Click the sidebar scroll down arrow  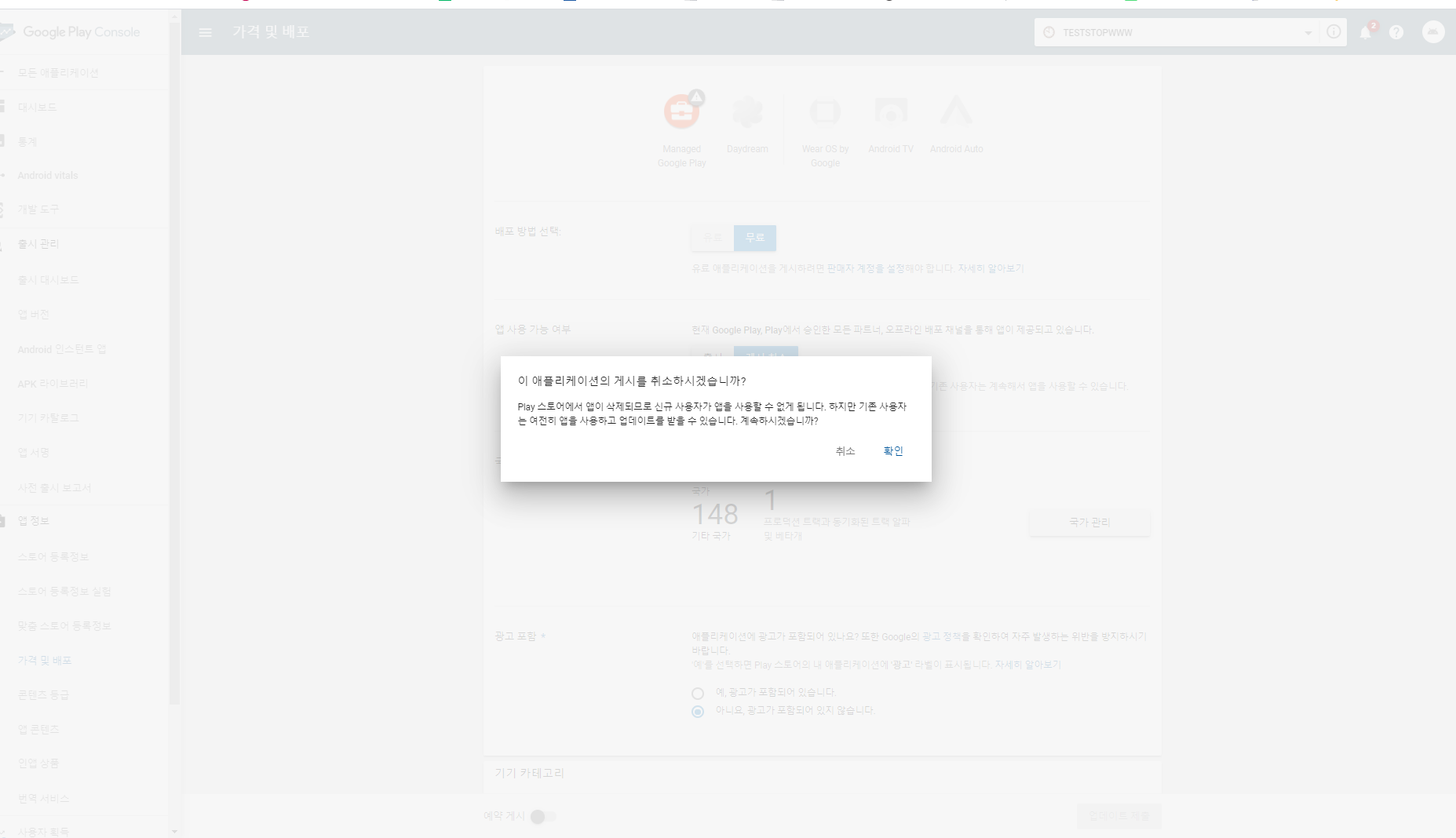[174, 831]
